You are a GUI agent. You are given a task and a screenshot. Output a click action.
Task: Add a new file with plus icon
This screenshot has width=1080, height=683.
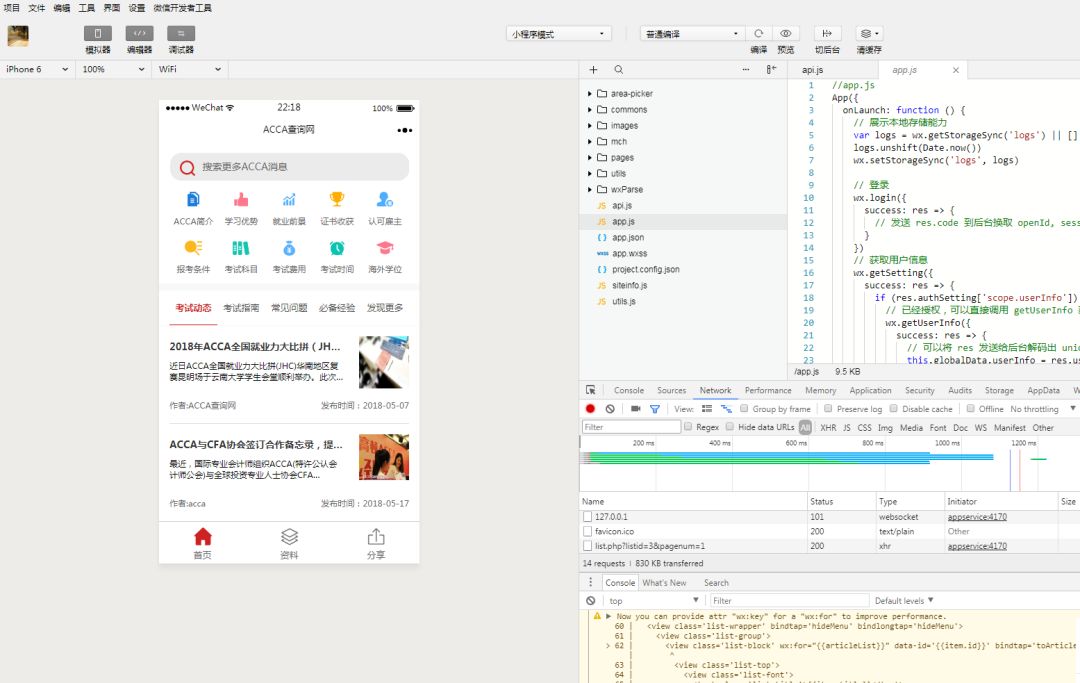(x=593, y=70)
